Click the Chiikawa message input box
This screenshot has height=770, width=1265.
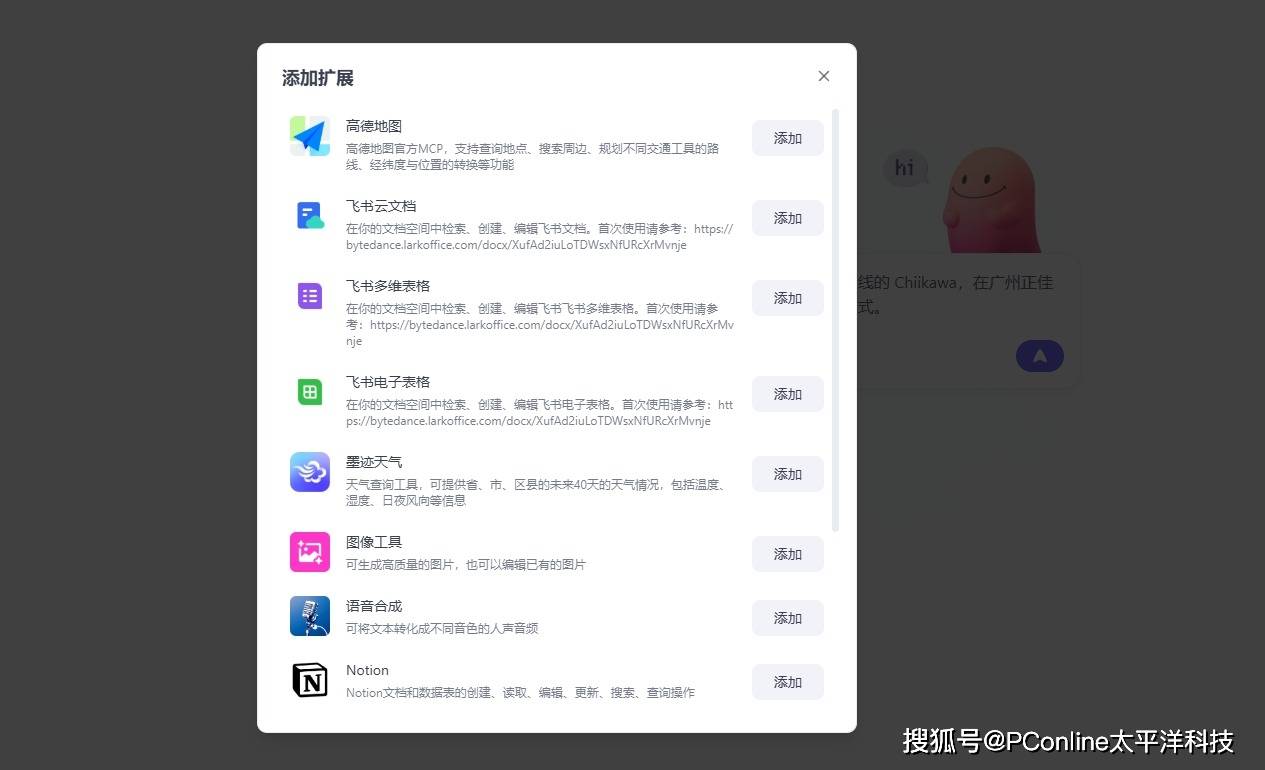click(x=968, y=320)
